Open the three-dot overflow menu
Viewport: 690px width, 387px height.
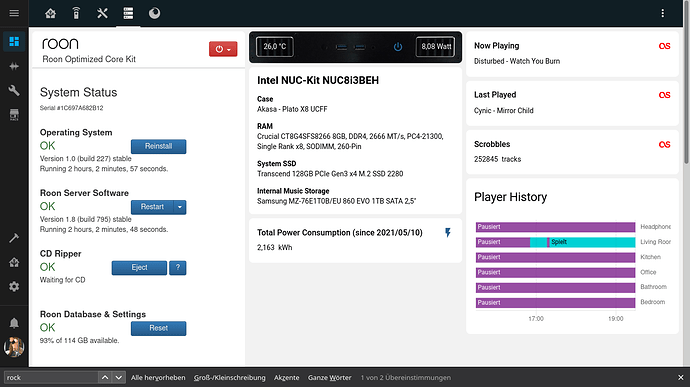pyautogui.click(x=663, y=13)
